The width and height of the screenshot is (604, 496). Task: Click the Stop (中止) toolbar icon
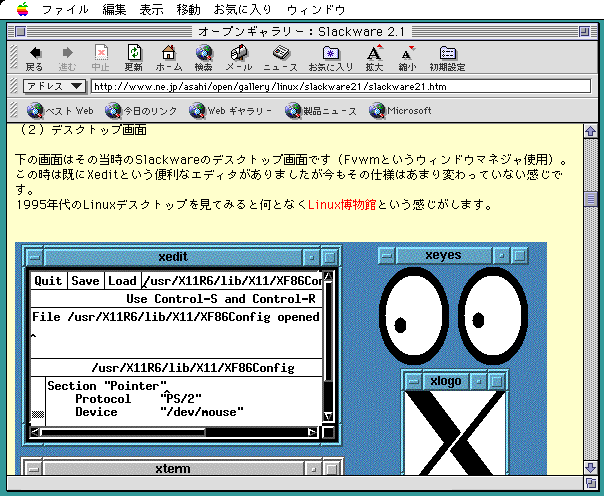(101, 58)
